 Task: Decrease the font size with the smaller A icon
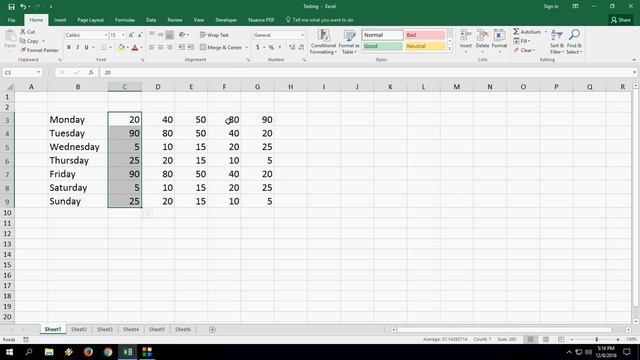140,35
